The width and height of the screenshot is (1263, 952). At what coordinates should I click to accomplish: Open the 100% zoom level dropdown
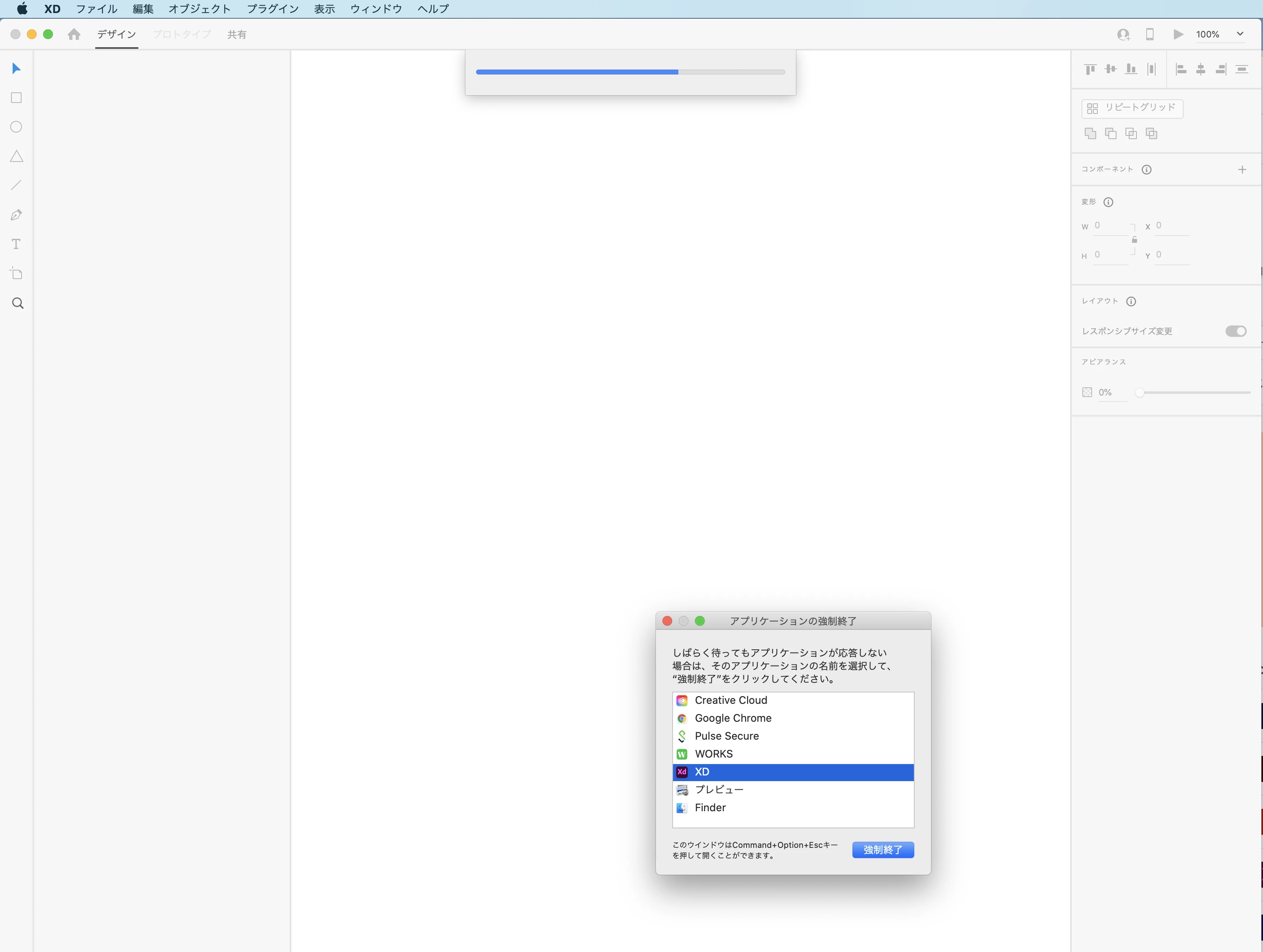click(1239, 34)
